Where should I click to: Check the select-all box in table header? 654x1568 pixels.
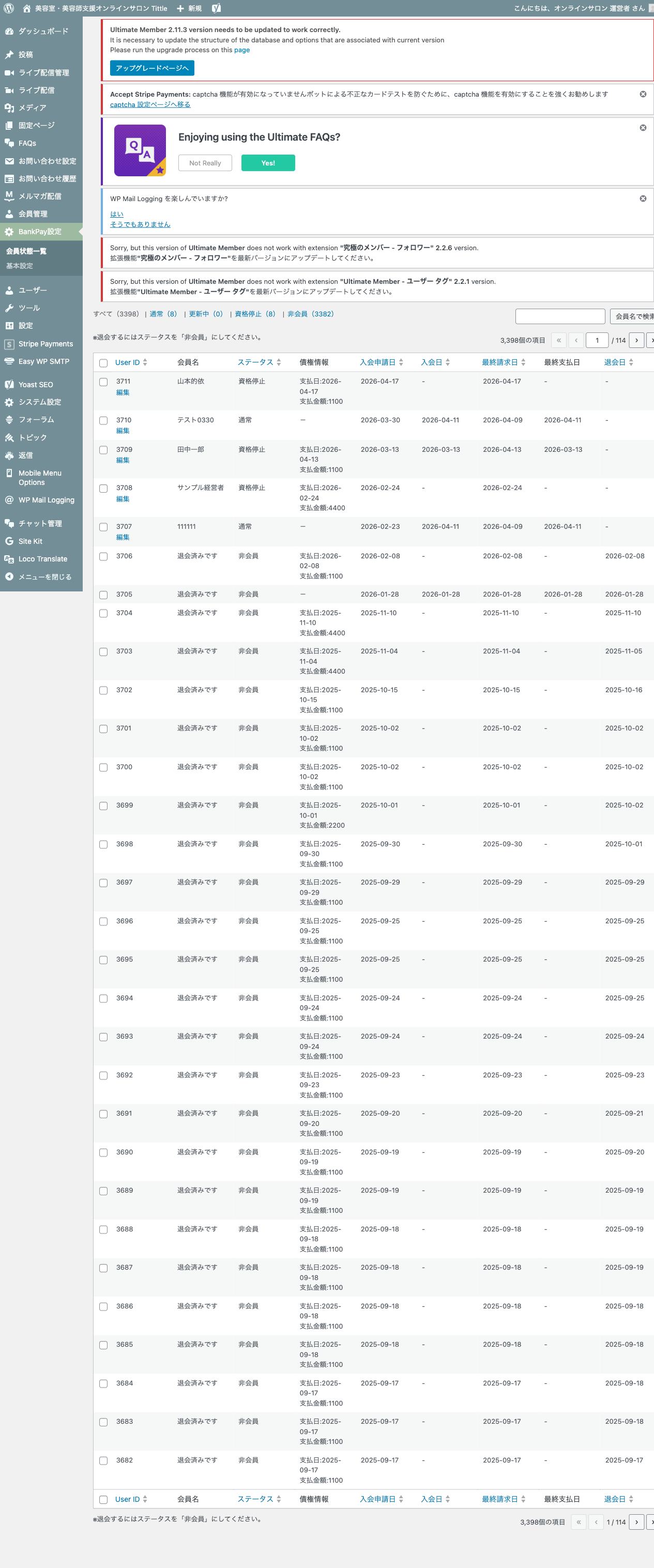tap(103, 363)
